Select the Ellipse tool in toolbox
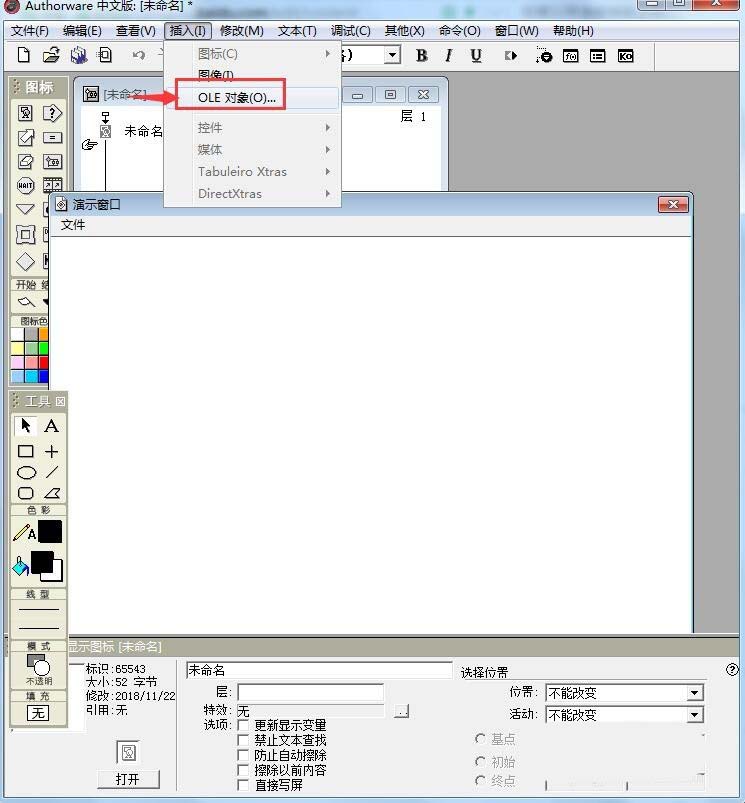 point(26,472)
